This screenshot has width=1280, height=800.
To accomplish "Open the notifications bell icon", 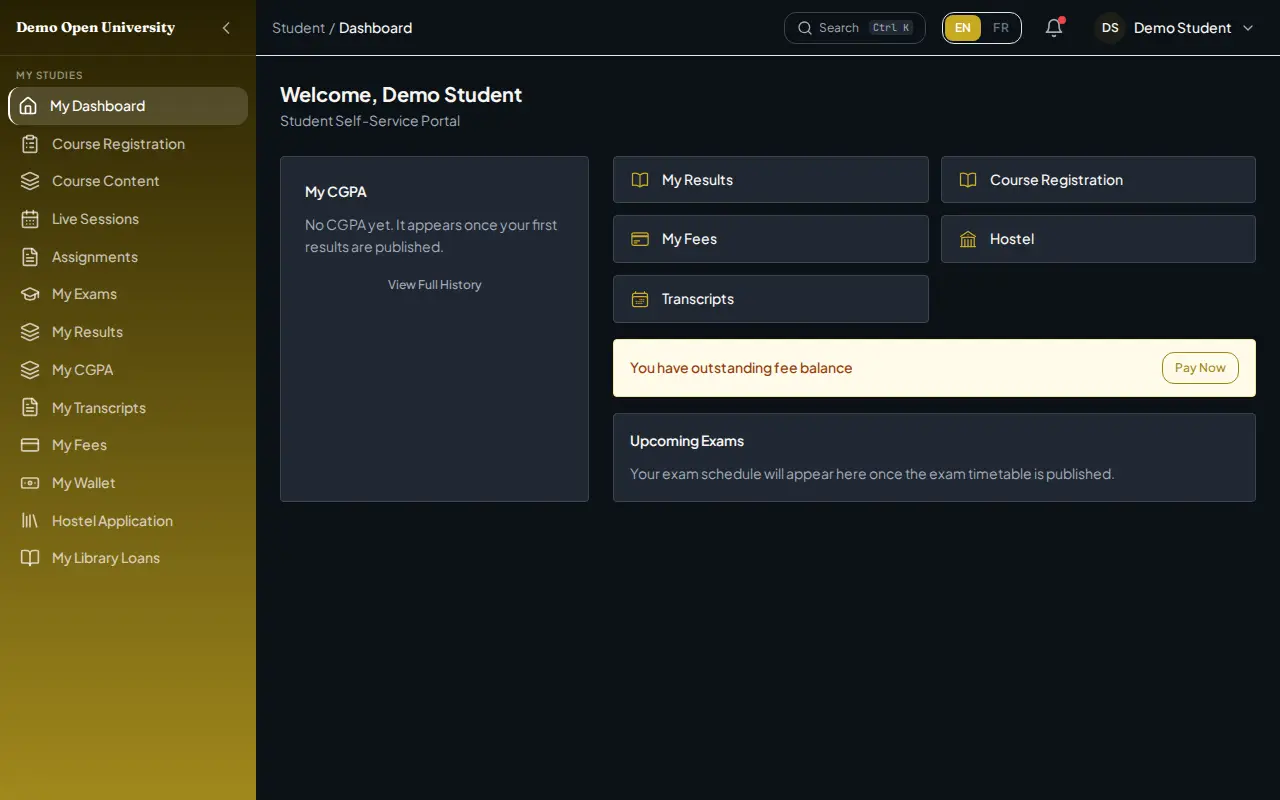I will (1054, 28).
